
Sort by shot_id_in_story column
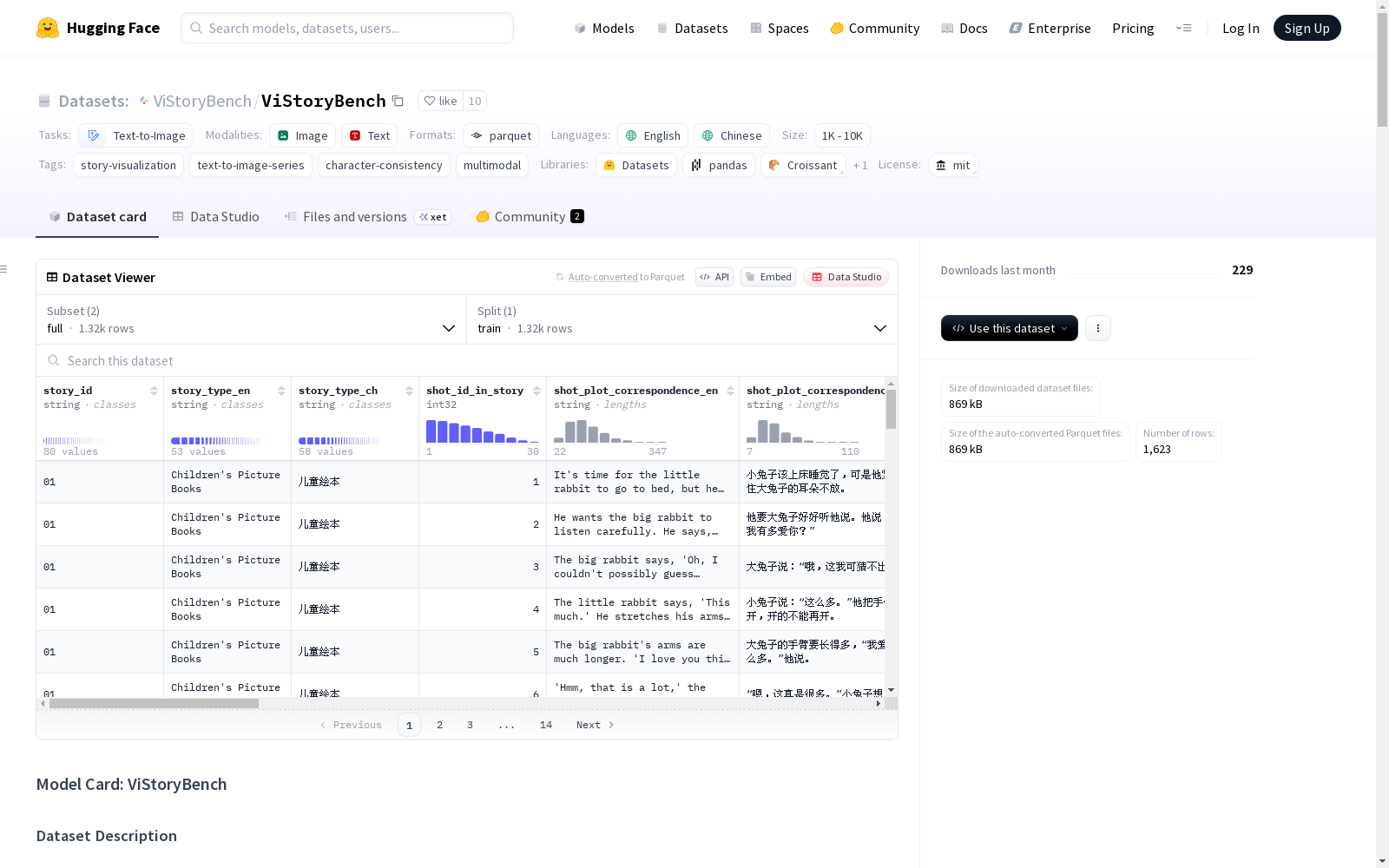coord(537,391)
